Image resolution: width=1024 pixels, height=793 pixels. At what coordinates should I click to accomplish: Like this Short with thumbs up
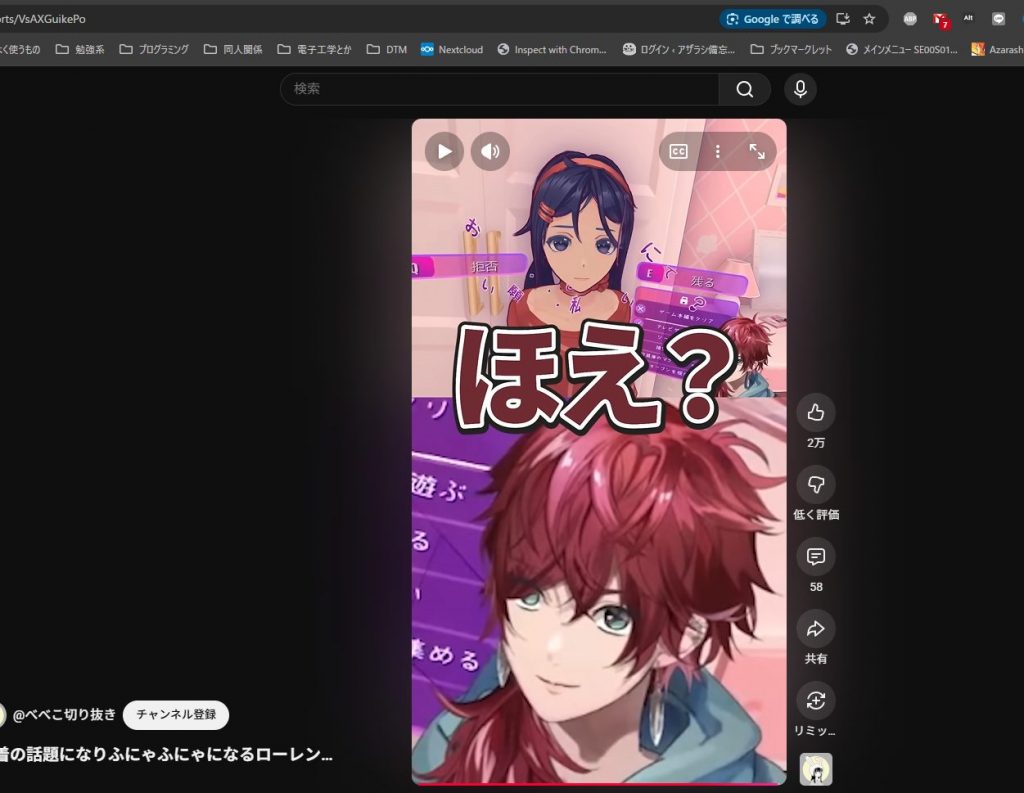click(815, 412)
